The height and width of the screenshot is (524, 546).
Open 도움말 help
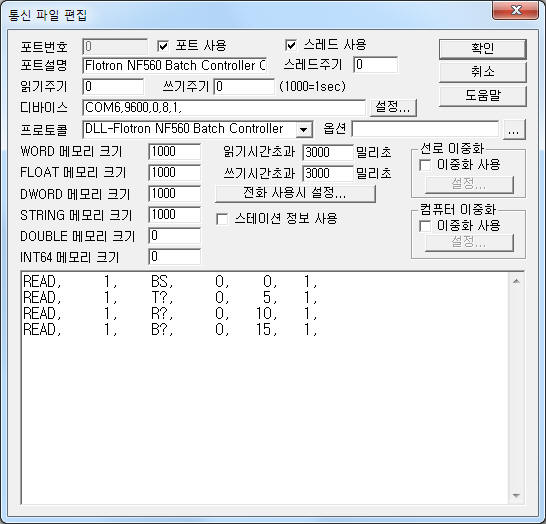click(x=482, y=96)
